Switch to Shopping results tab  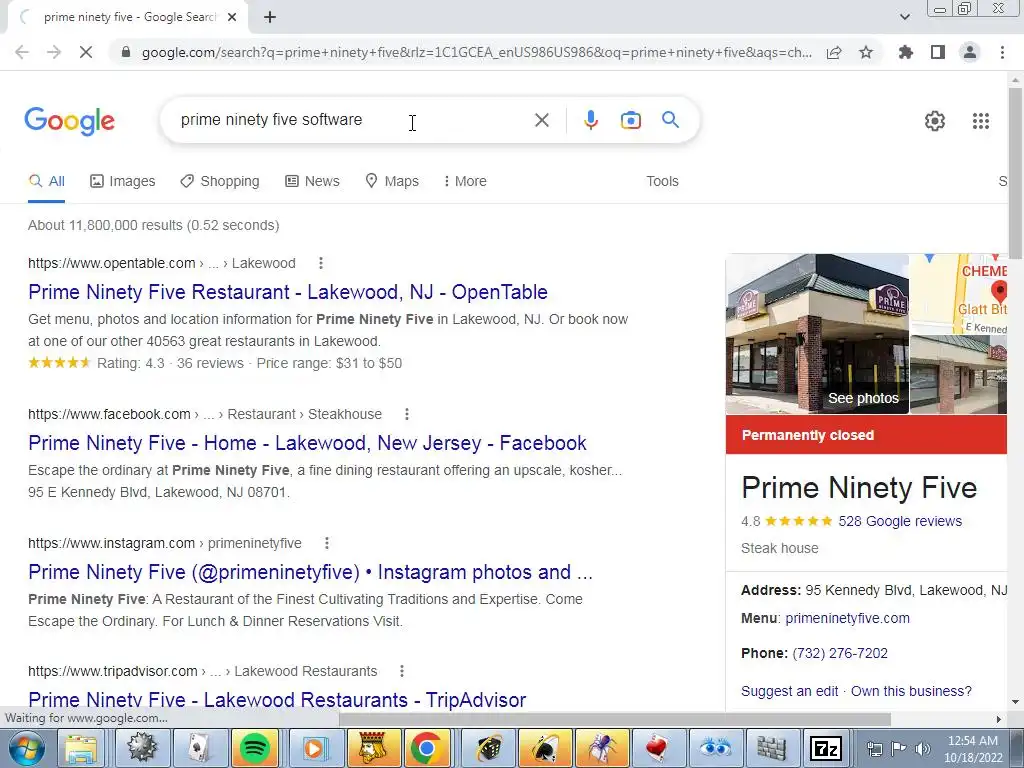point(220,181)
